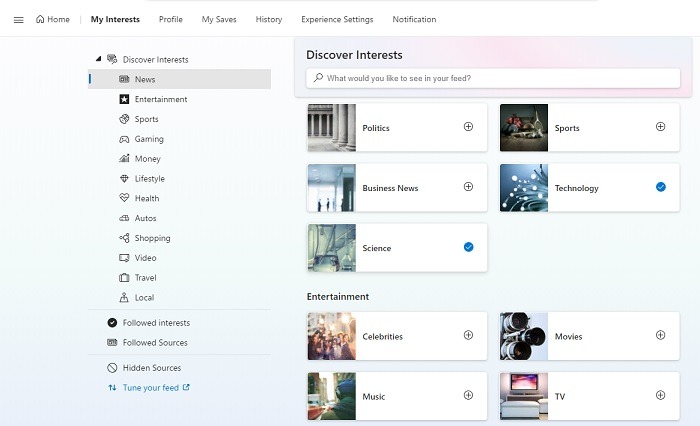
Task: Open Followed Sources in sidebar
Action: pyautogui.click(x=155, y=342)
